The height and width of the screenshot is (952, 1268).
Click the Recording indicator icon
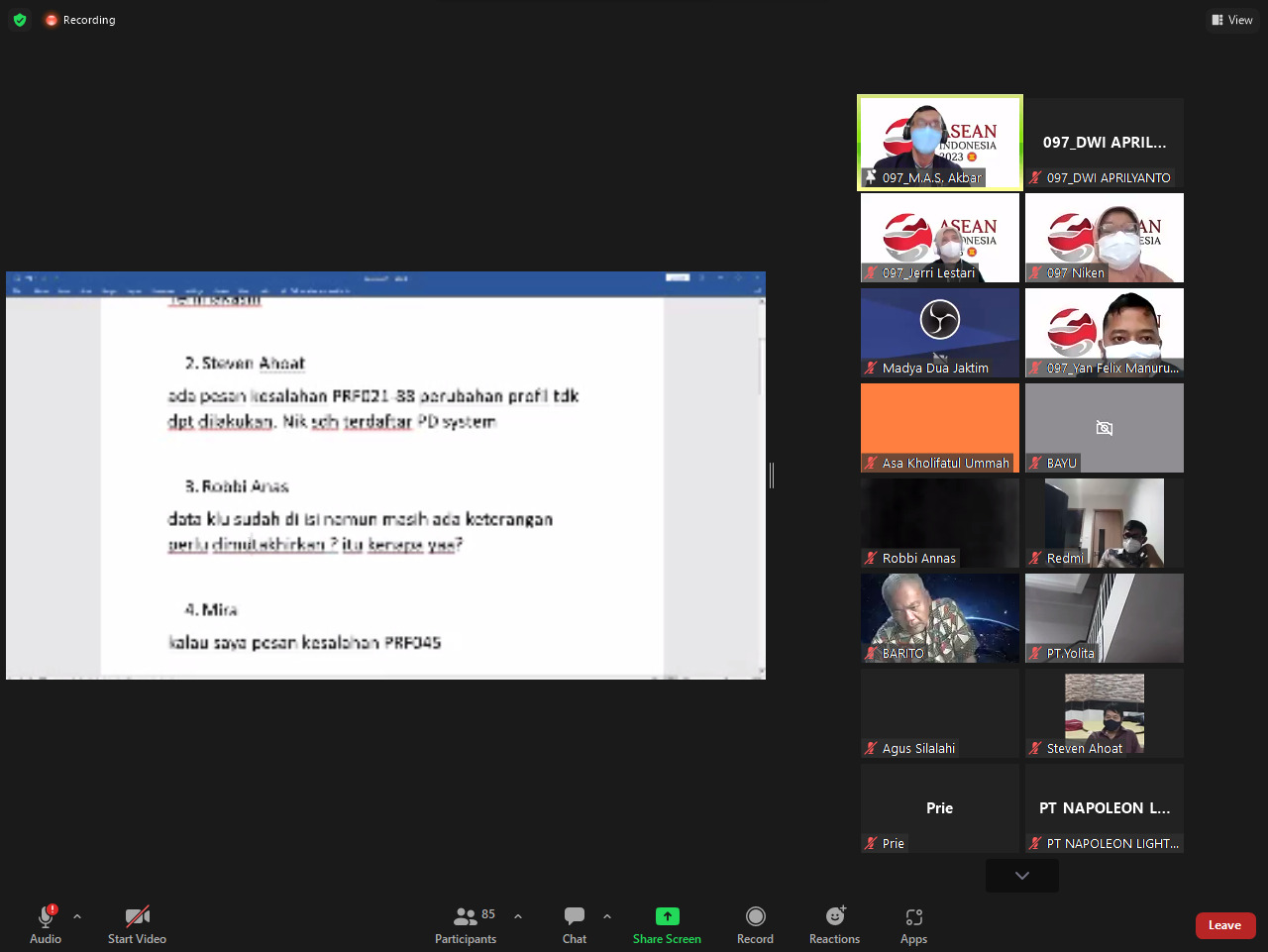tap(52, 20)
